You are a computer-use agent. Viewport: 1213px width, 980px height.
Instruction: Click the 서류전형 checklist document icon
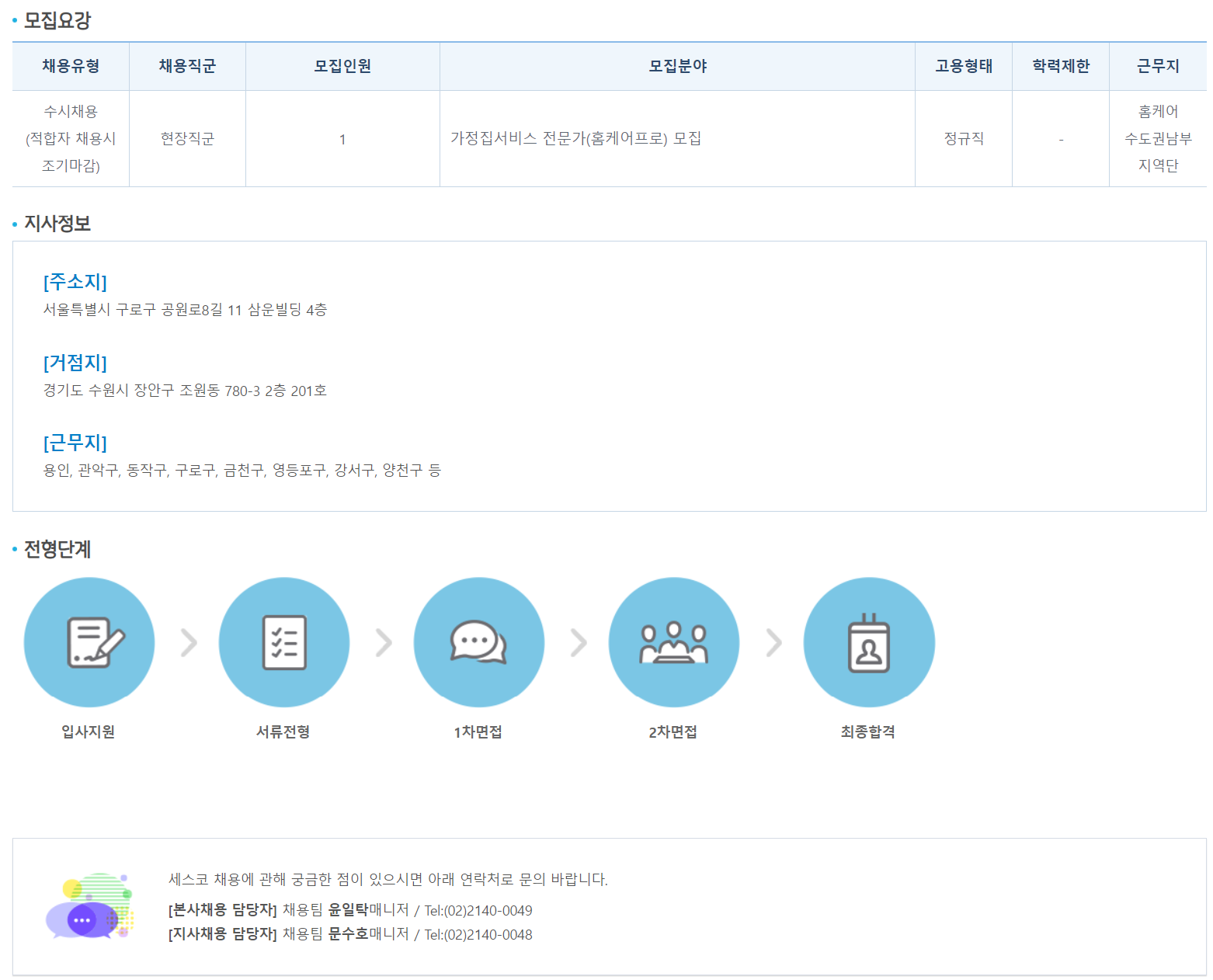(x=284, y=642)
